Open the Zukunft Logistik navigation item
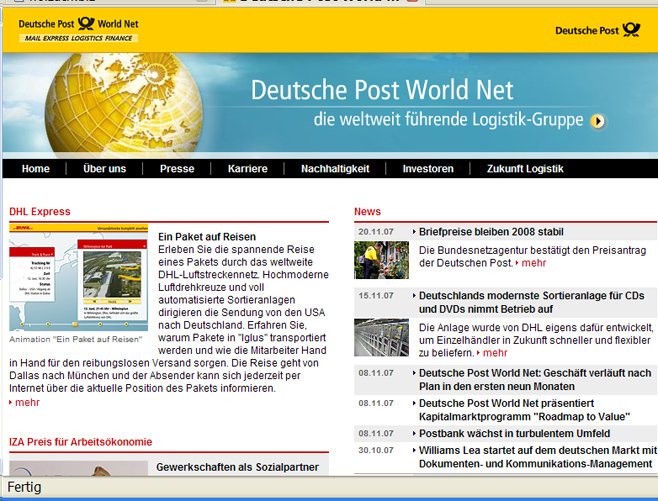Screen dimensions: 658x501 point(524,169)
